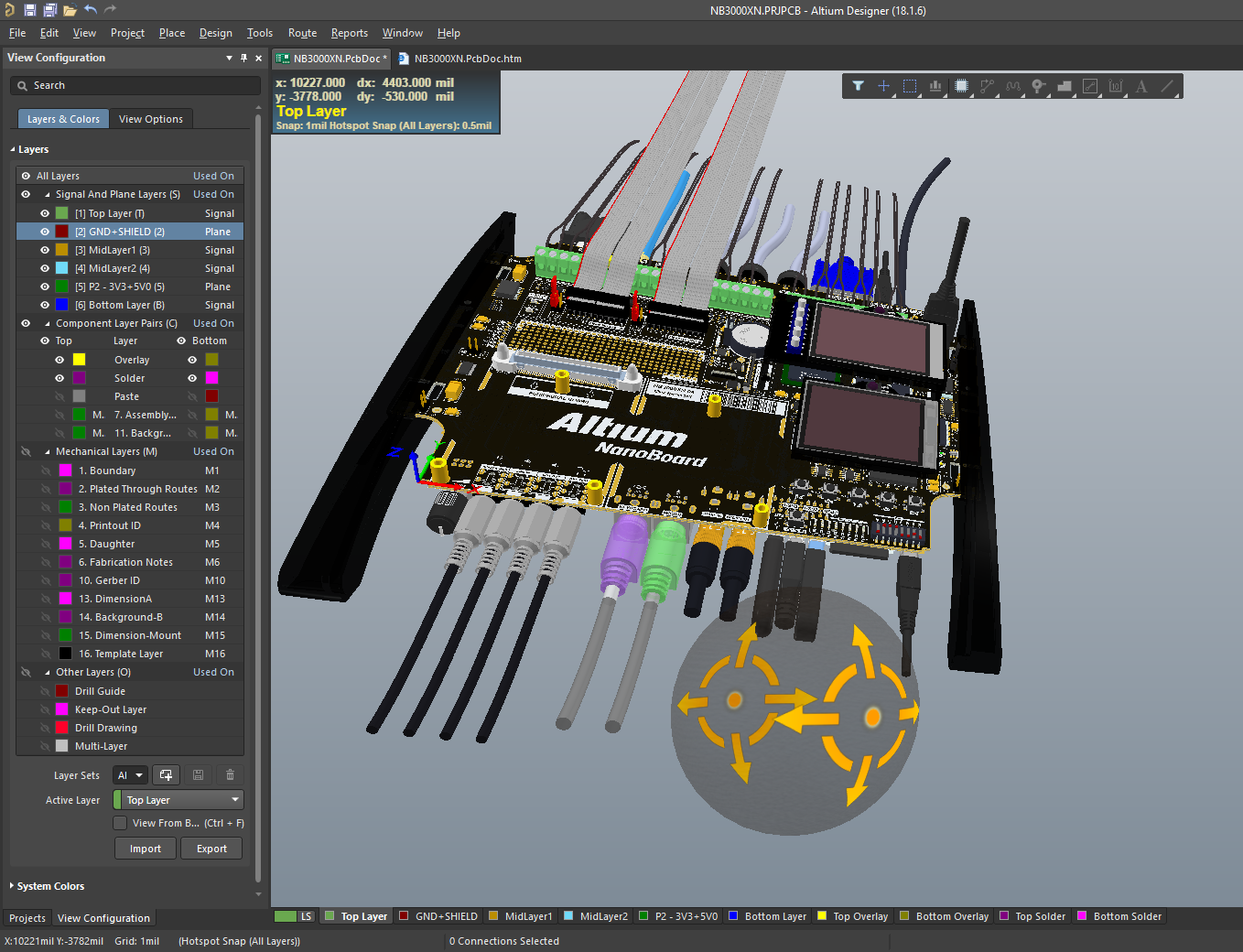This screenshot has width=1243, height=952.
Task: Create a new layer set with plus icon
Action: pyautogui.click(x=166, y=775)
